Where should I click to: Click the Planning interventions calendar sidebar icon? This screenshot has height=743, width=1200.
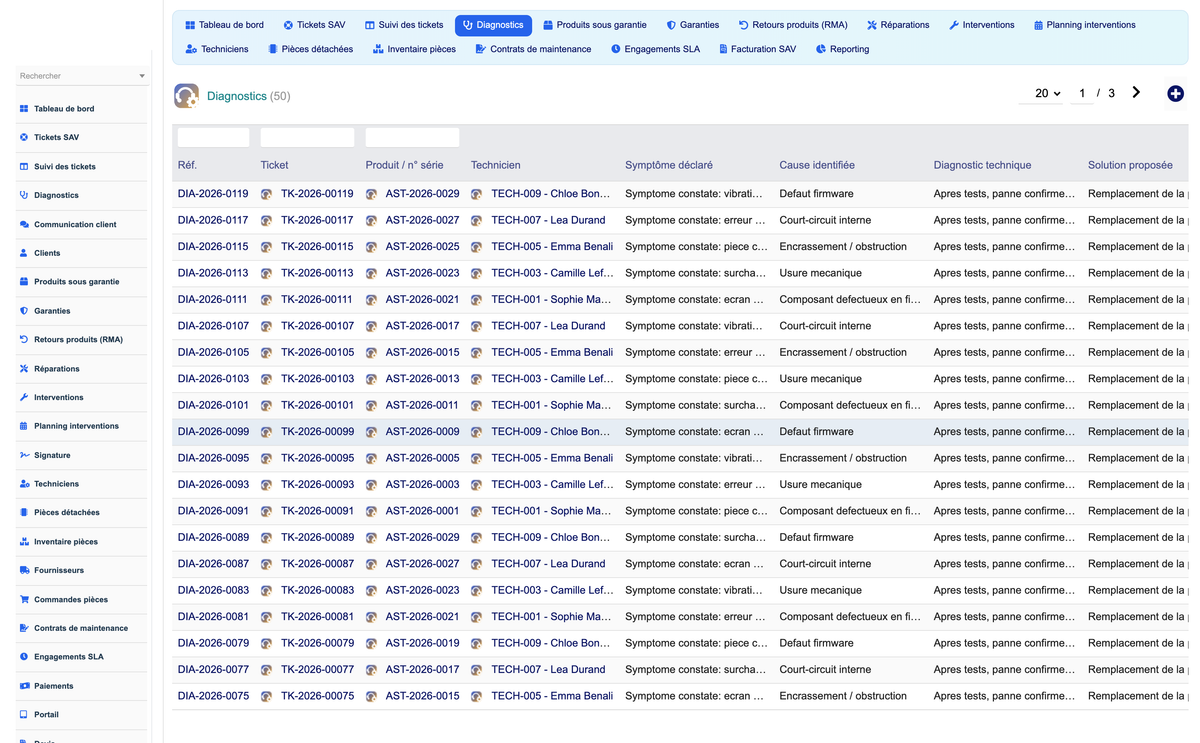coord(24,426)
